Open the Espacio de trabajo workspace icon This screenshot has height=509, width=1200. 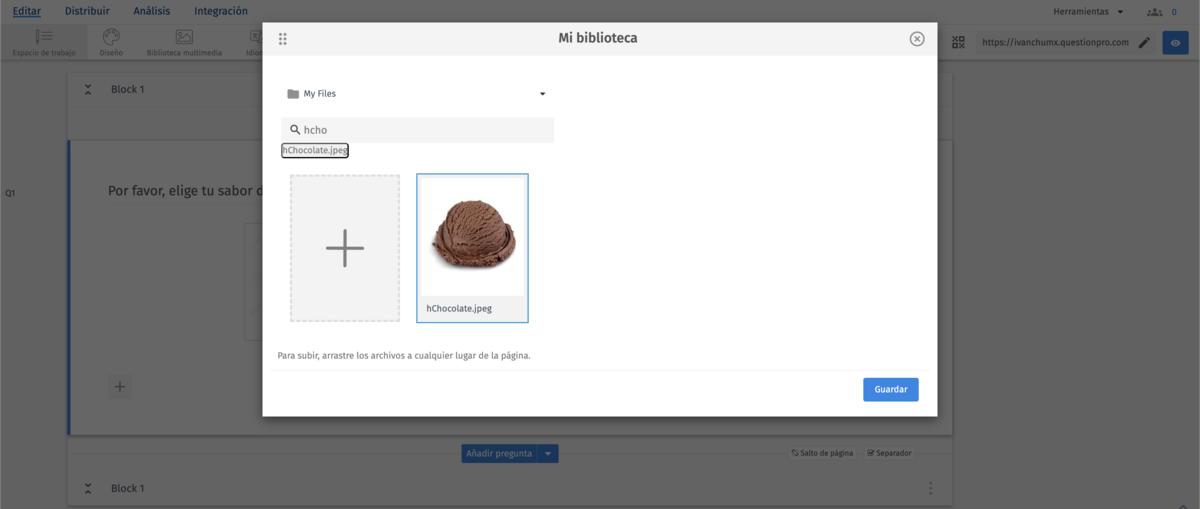[x=43, y=37]
